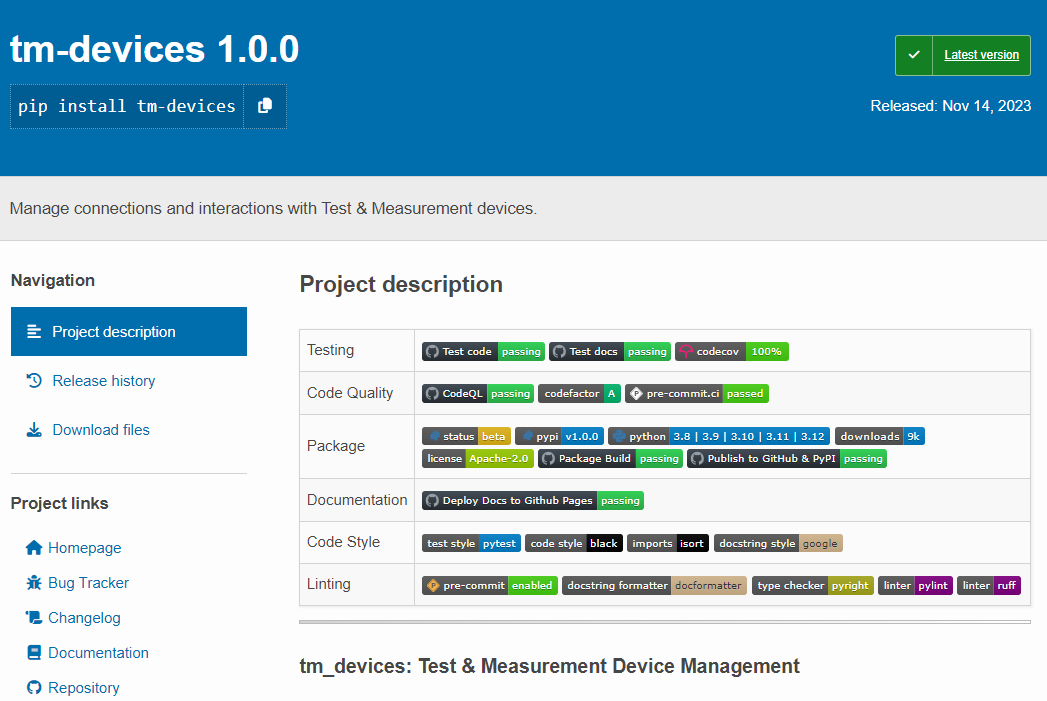Open the Package Build passing badge
The width and height of the screenshot is (1047, 701).
click(610, 459)
